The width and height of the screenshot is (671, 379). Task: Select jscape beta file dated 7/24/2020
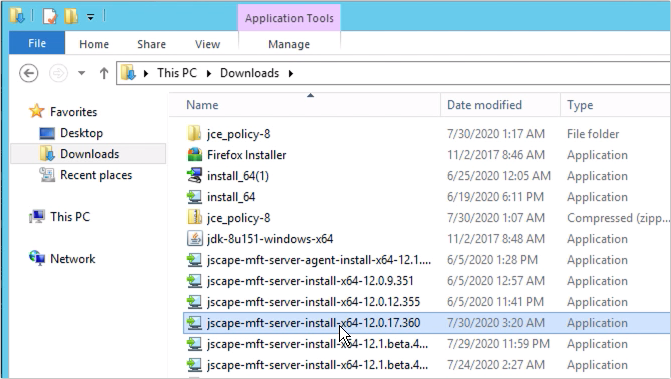(x=317, y=364)
